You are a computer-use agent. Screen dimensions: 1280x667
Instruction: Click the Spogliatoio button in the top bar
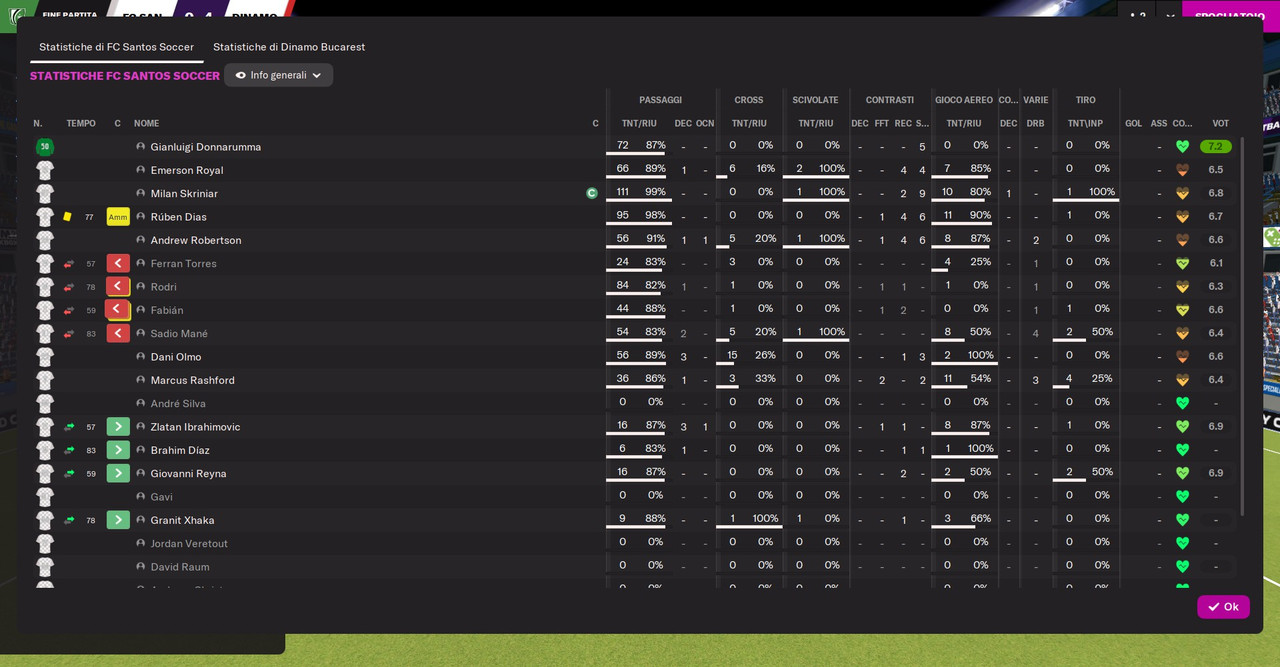click(1231, 16)
